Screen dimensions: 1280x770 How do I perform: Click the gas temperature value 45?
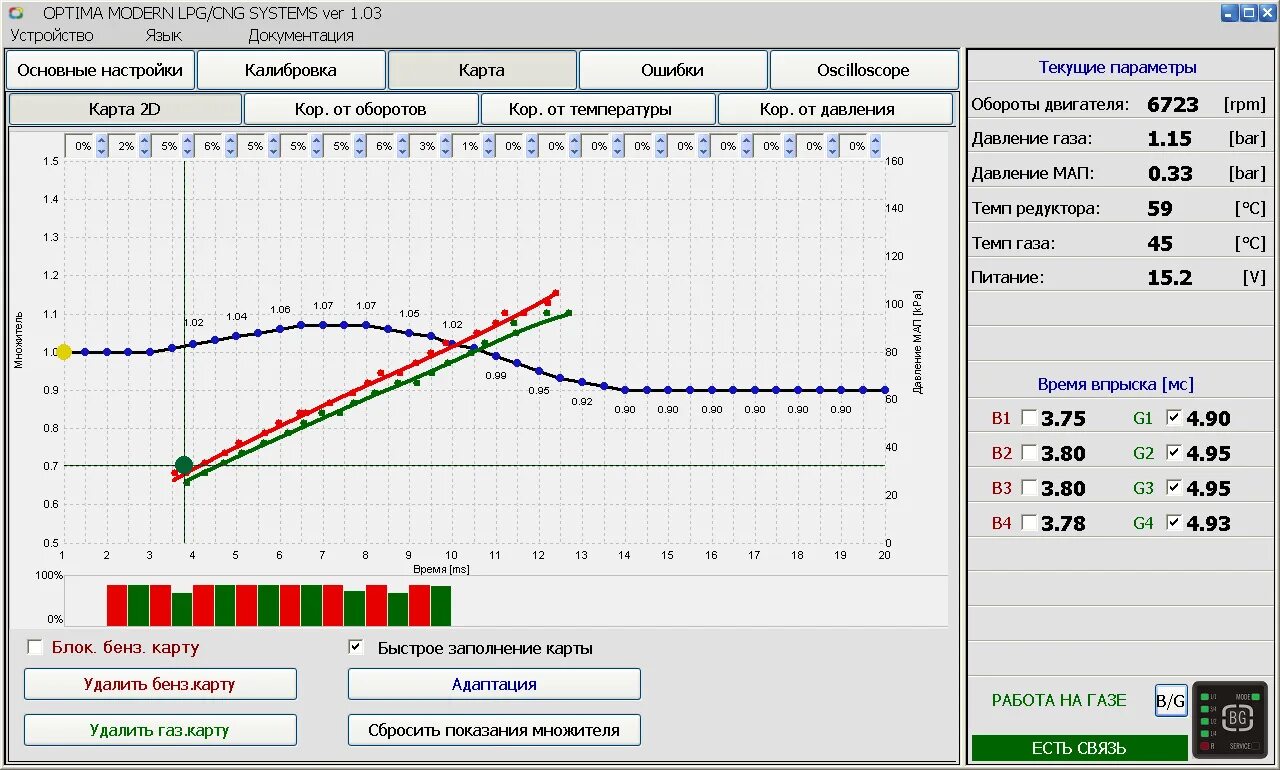[1160, 243]
